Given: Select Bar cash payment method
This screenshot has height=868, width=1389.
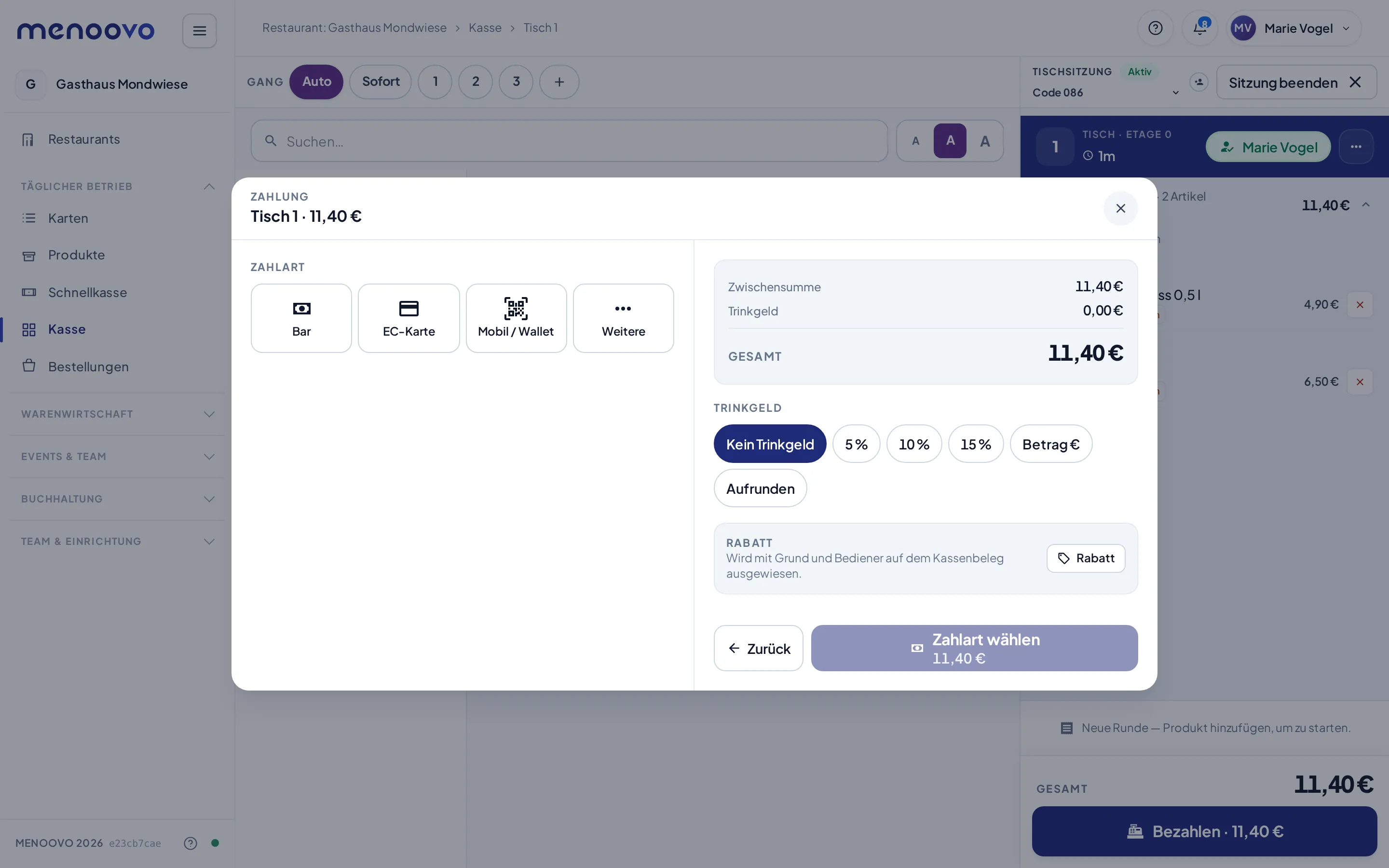Looking at the screenshot, I should click(301, 318).
